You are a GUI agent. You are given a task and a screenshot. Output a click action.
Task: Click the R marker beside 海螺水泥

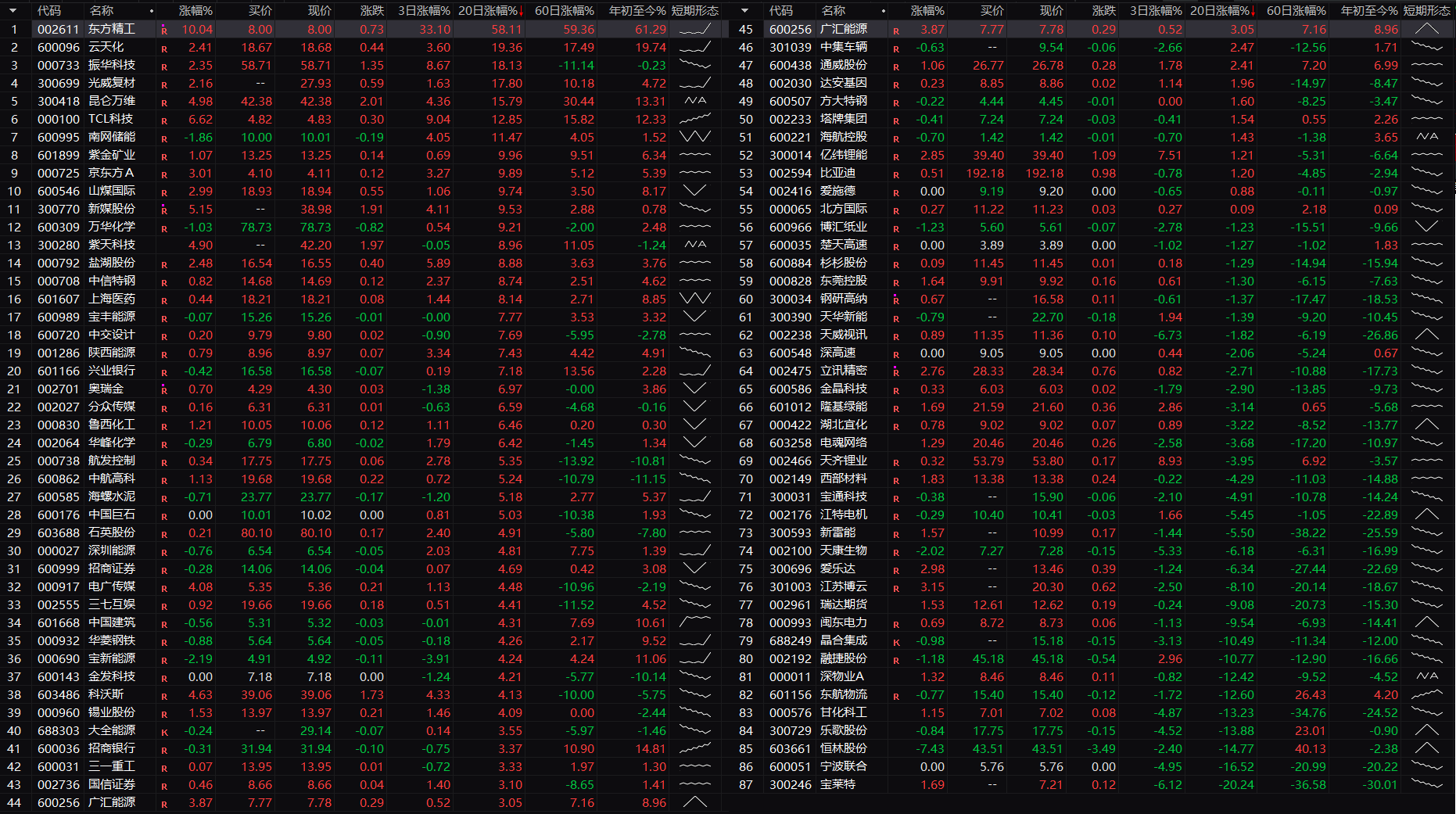pos(164,498)
